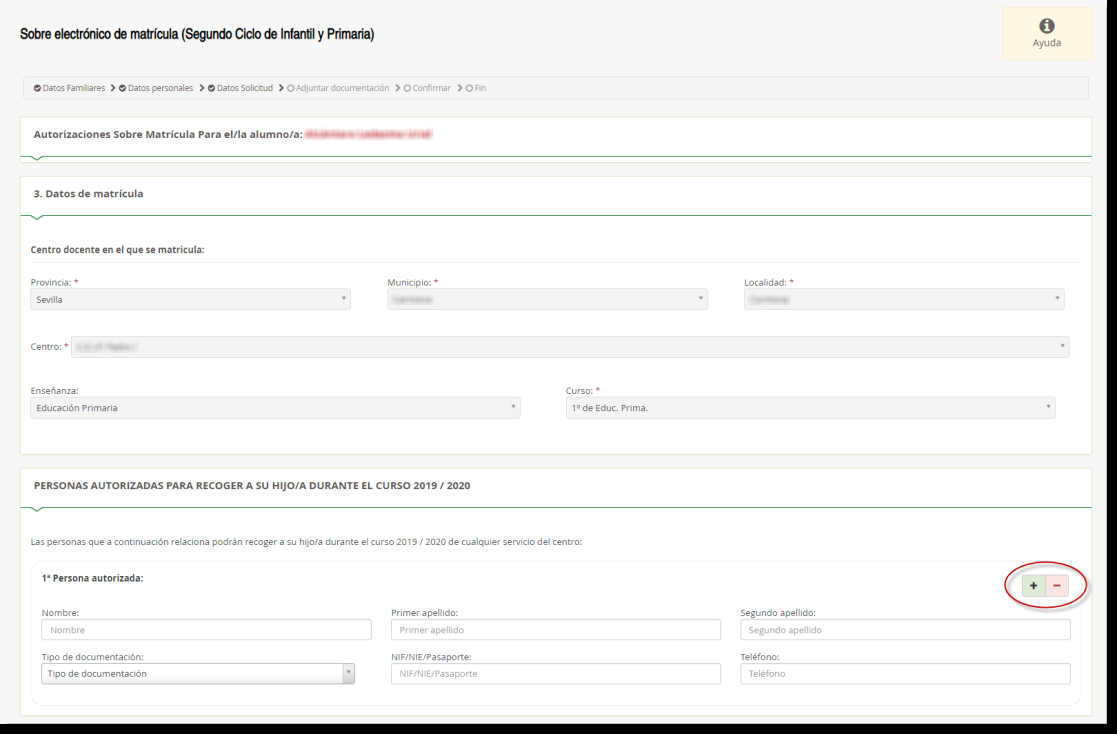The width and height of the screenshot is (1117, 734).
Task: Add another authorized person with plus button
Action: 1033,586
